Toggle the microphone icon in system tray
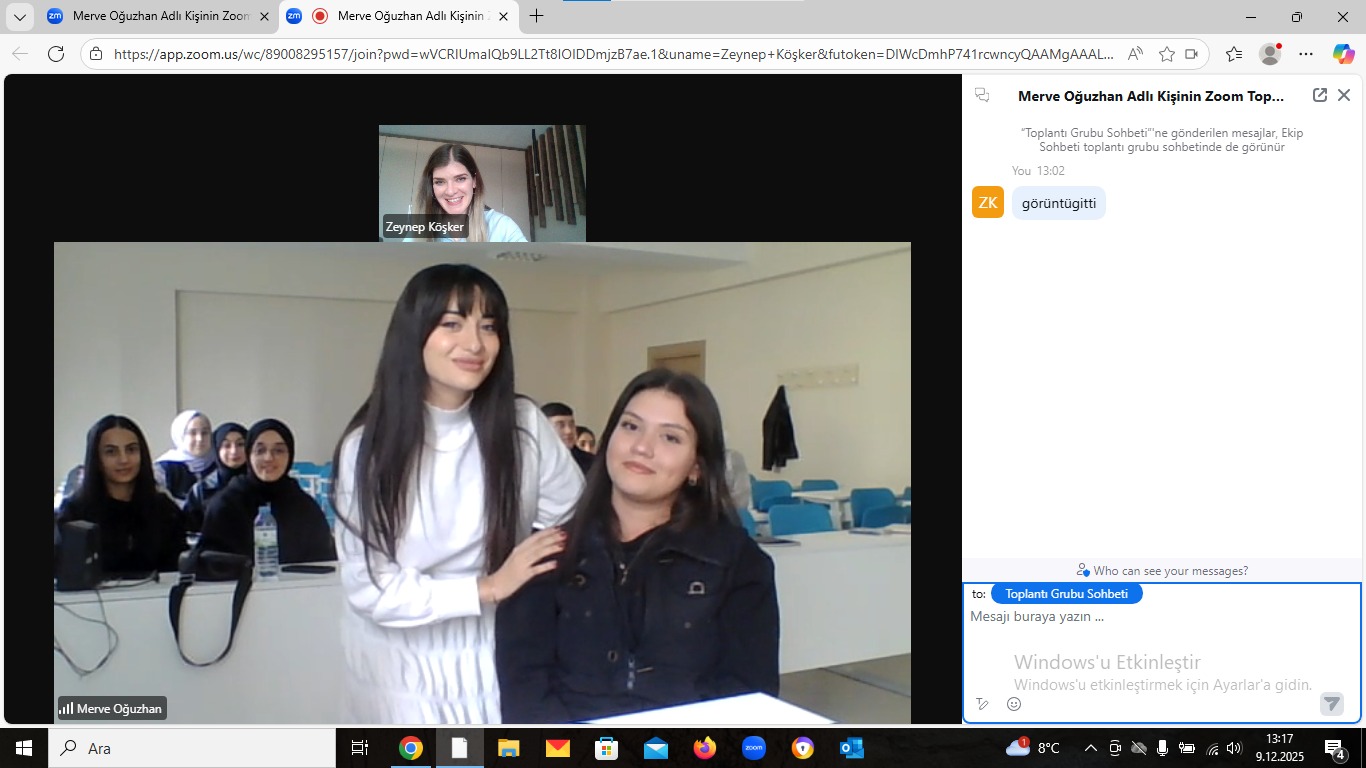This screenshot has height=768, width=1366. pos(1162,748)
